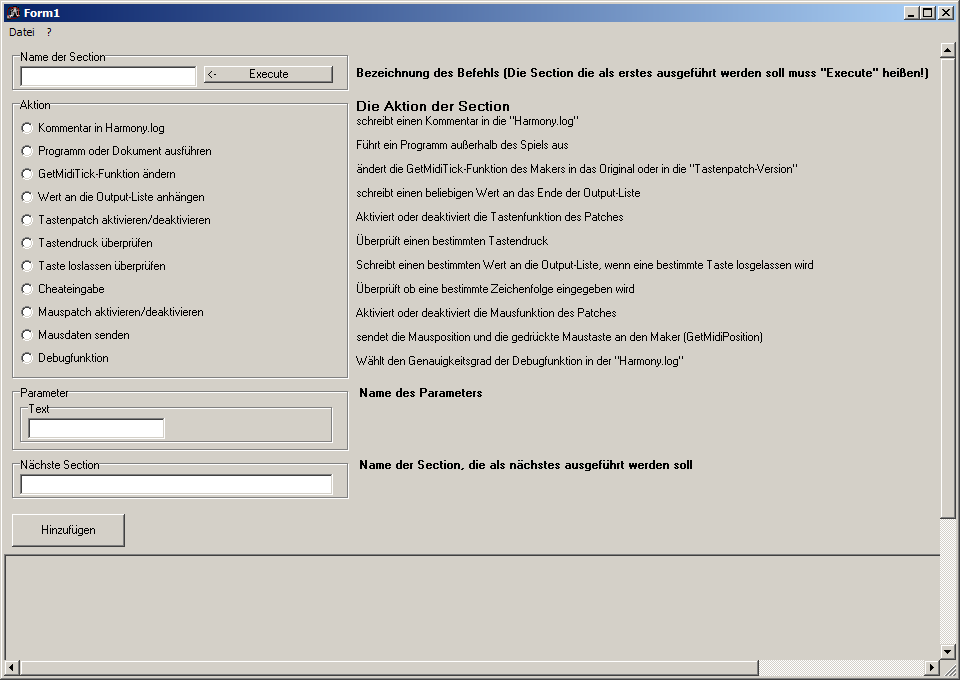Screen dimensions: 960x680
Task: Choose 'Mauspatch aktivieren/deaktivieren' option
Action: (27, 312)
